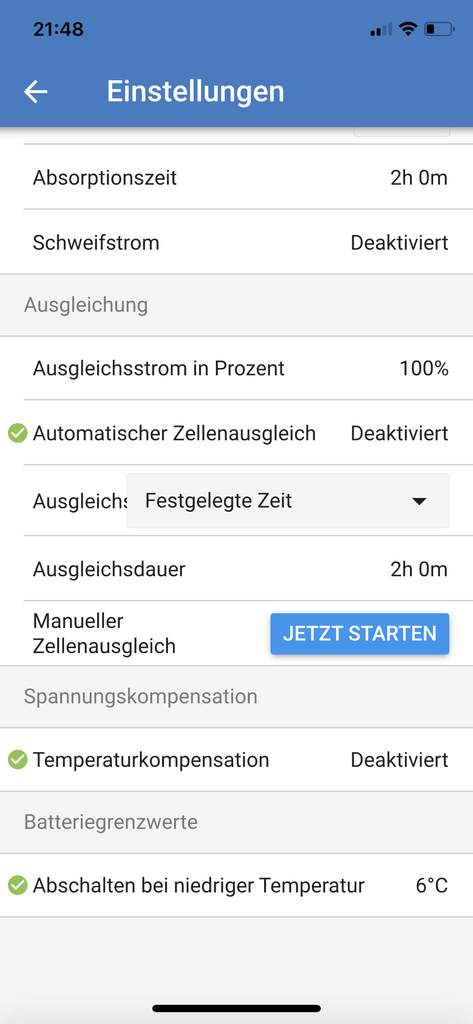Tap green checkmark beside Automatischer Zellenausgleich
The width and height of the screenshot is (473, 1024).
pos(18,433)
